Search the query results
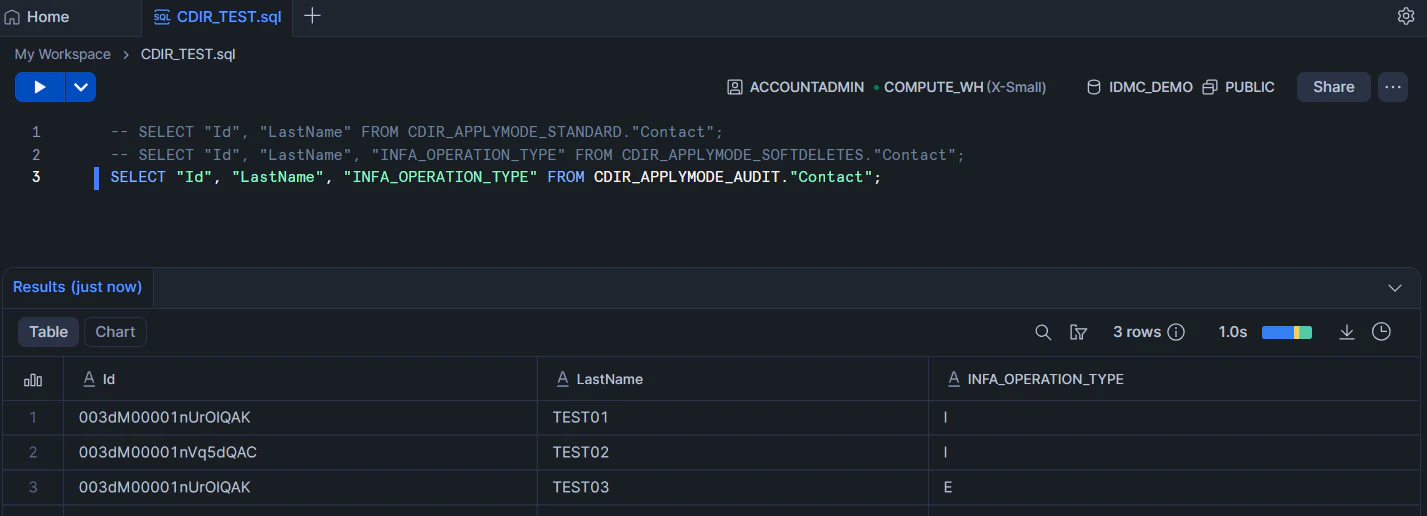 coord(1043,332)
